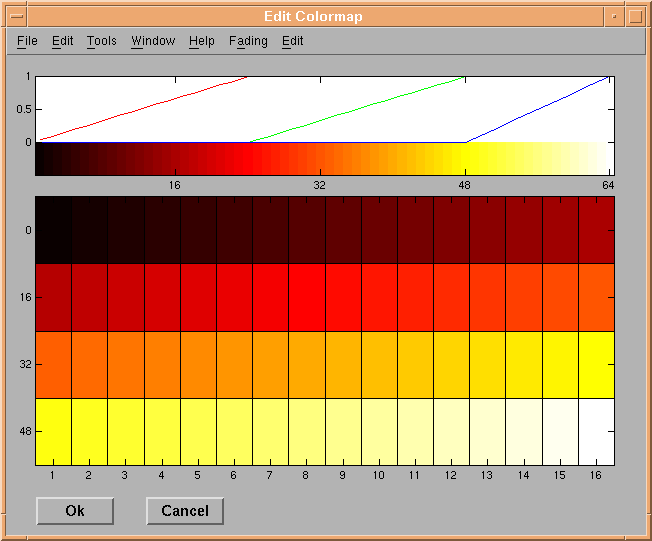The image size is (652, 541).
Task: Pick the yellow swatch, row 32 column 16
Action: coord(596,365)
